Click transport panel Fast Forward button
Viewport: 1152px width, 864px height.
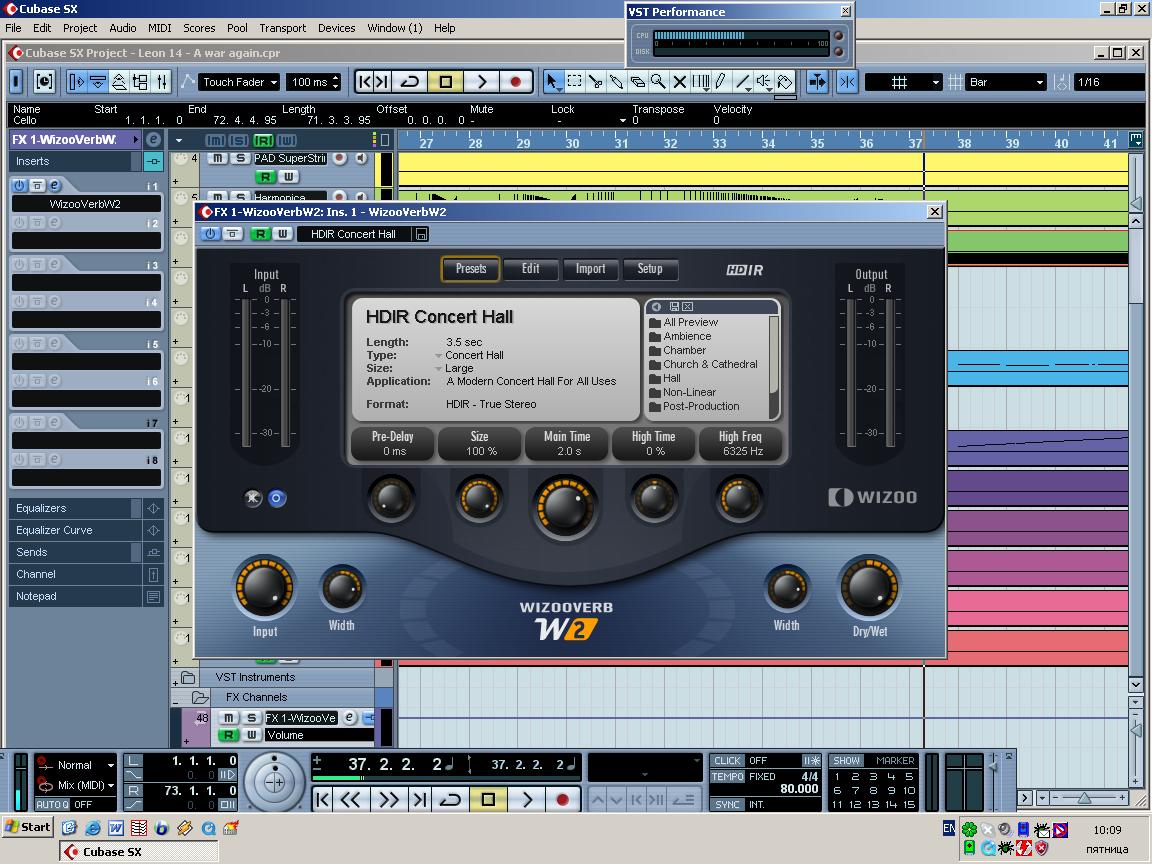389,799
